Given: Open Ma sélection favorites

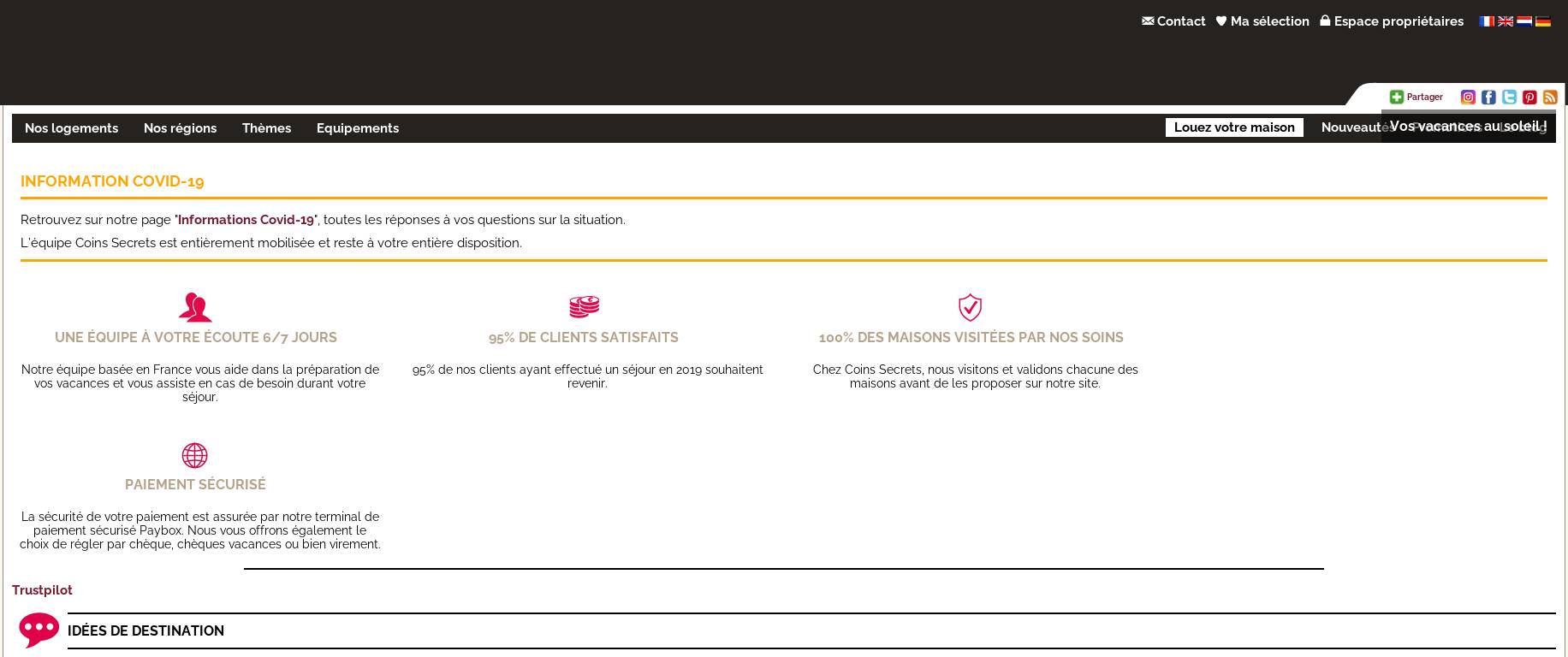Looking at the screenshot, I should (1262, 21).
